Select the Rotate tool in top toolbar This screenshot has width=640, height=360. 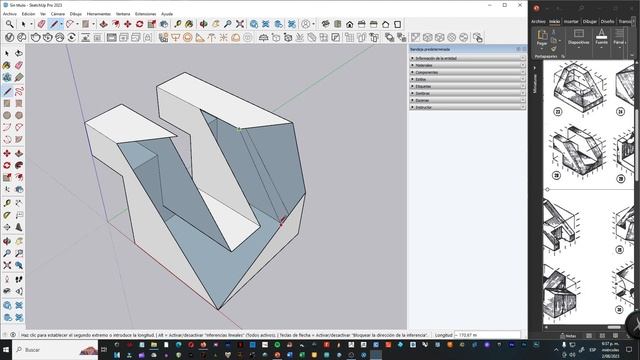tap(140, 24)
